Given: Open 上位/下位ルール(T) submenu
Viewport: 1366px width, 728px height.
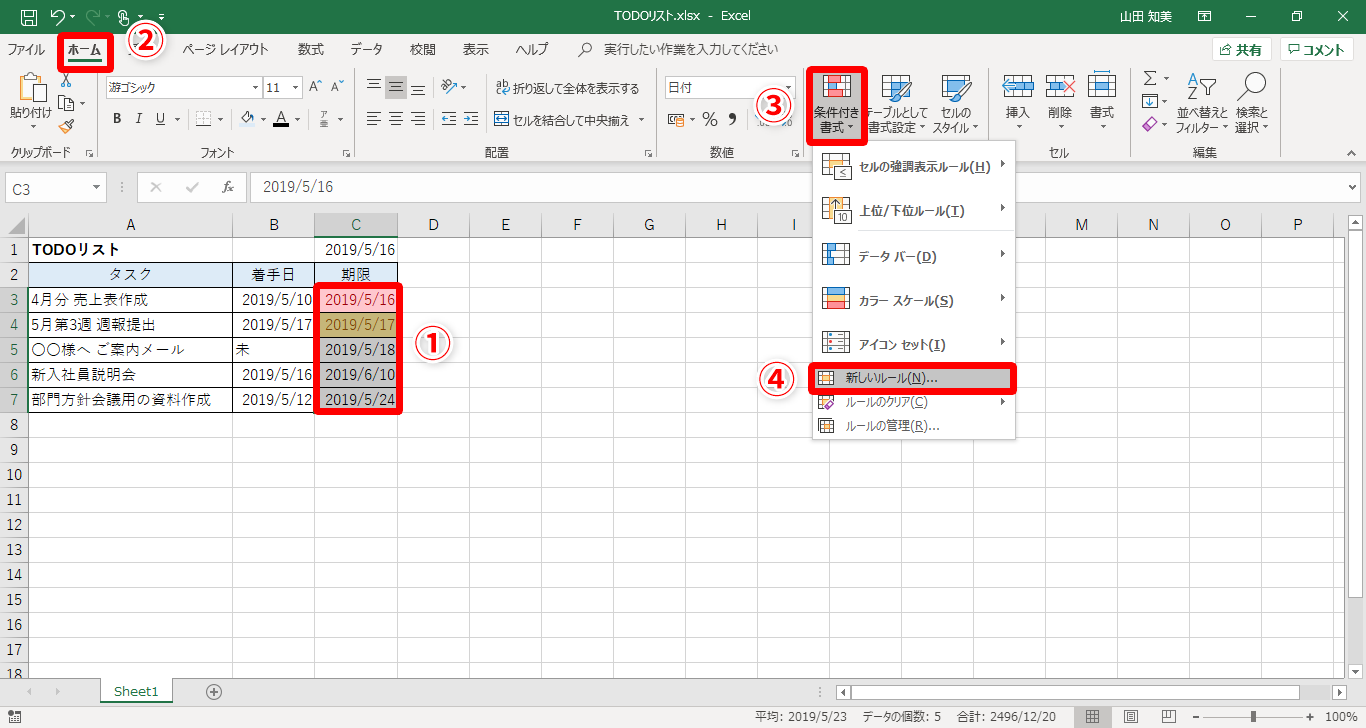Looking at the screenshot, I should [x=913, y=210].
